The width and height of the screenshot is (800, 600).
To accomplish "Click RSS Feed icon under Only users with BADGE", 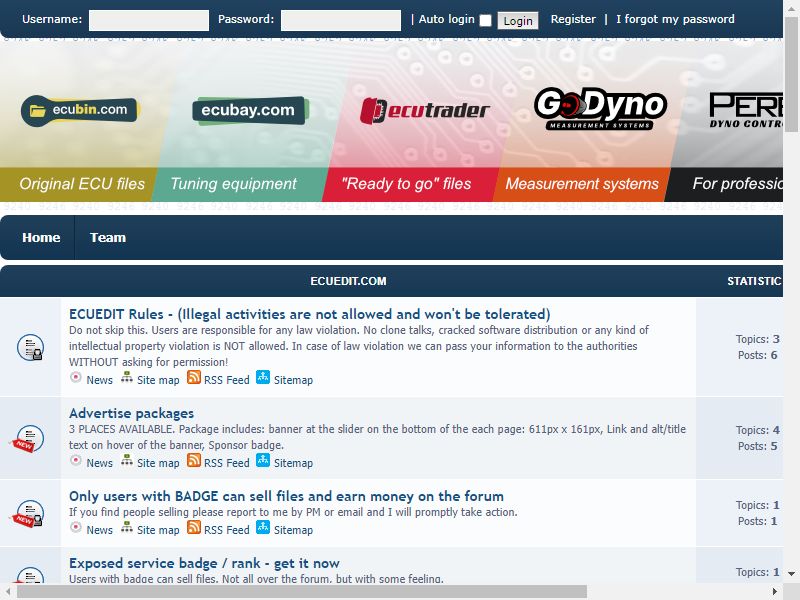I will tap(193, 527).
